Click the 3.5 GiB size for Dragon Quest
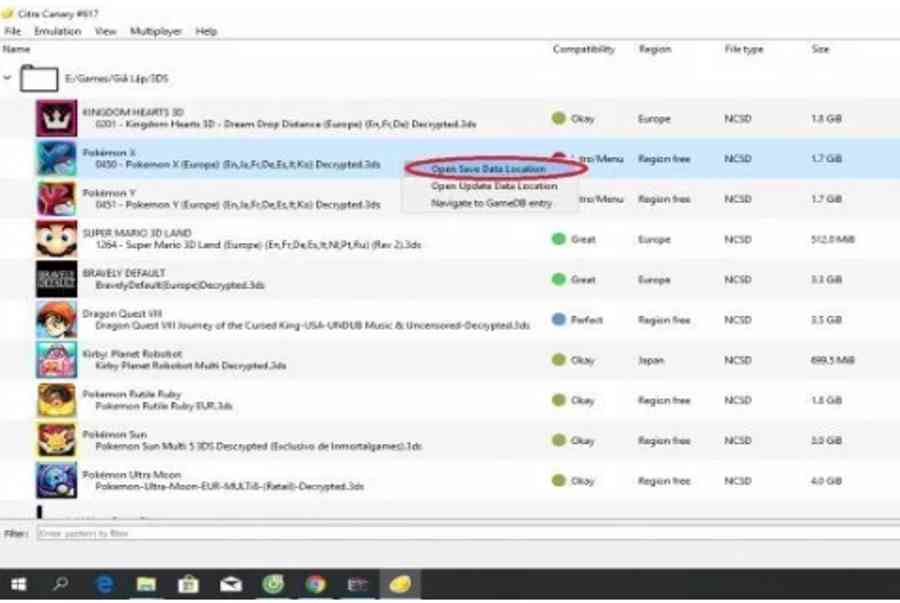Viewport: 900px width, 603px height. pos(826,320)
